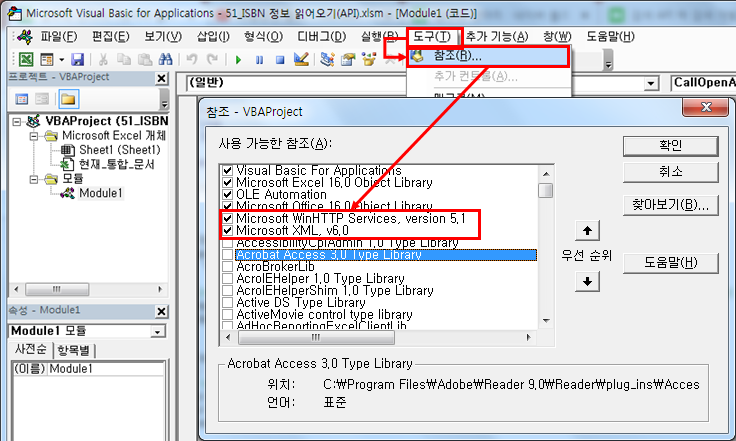Open the Object Browser toolbar icon
The height and width of the screenshot is (441, 736).
(369, 60)
